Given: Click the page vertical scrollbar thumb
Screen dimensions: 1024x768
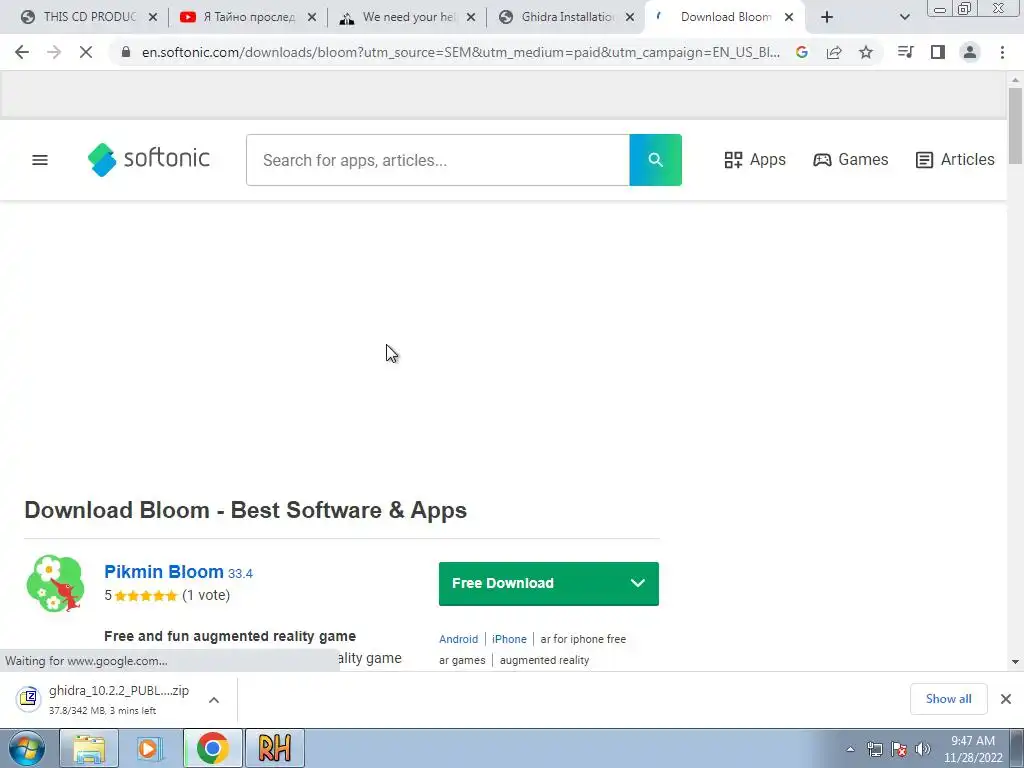Looking at the screenshot, I should point(1015,125).
